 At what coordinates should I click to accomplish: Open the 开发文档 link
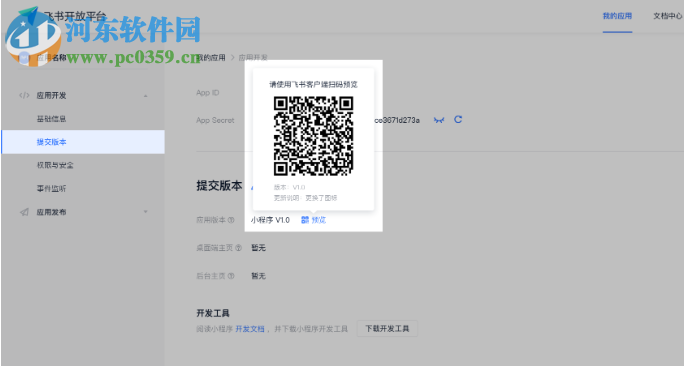[250, 329]
